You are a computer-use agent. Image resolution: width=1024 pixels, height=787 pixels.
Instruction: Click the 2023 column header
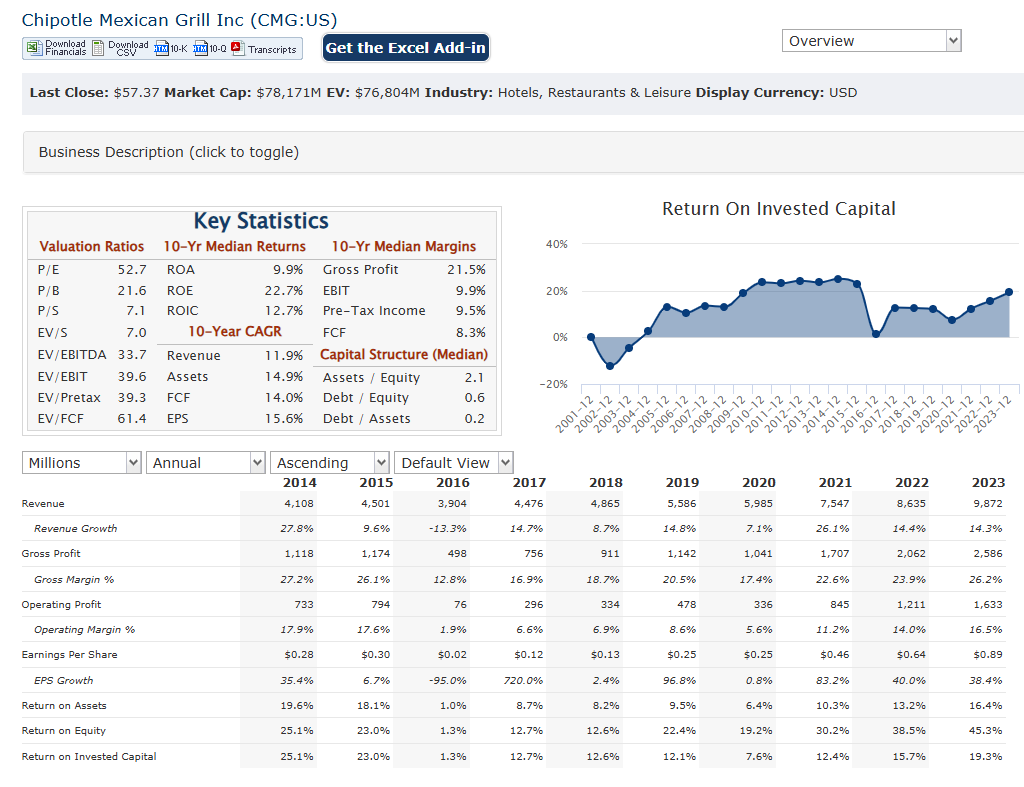click(x=987, y=483)
